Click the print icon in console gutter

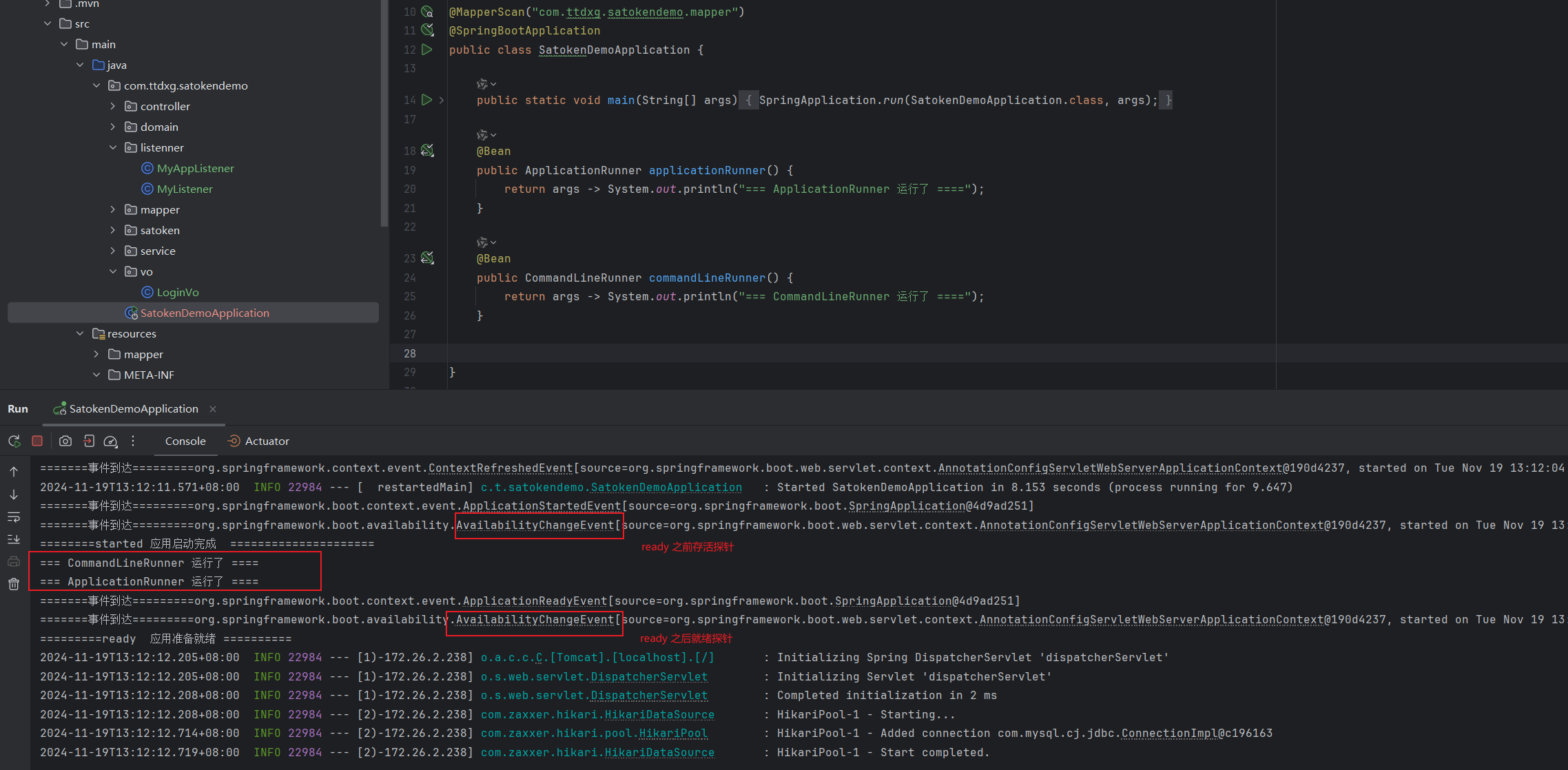click(x=14, y=562)
